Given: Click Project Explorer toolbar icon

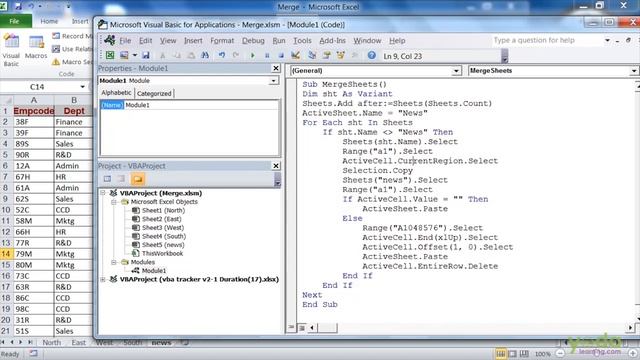Looking at the screenshot, I should (312, 55).
